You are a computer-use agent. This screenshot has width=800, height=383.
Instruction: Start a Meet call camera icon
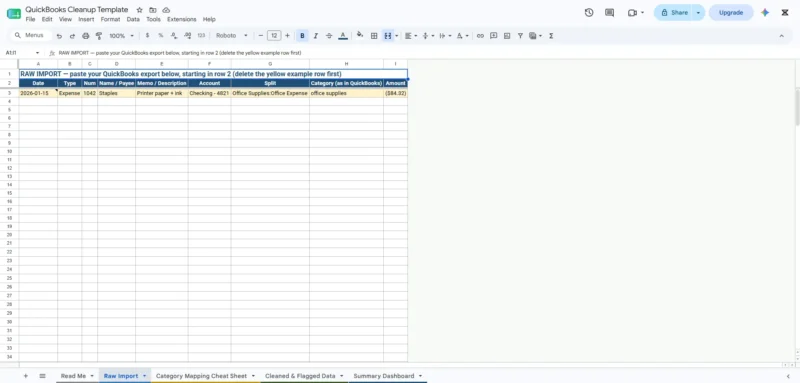click(633, 13)
